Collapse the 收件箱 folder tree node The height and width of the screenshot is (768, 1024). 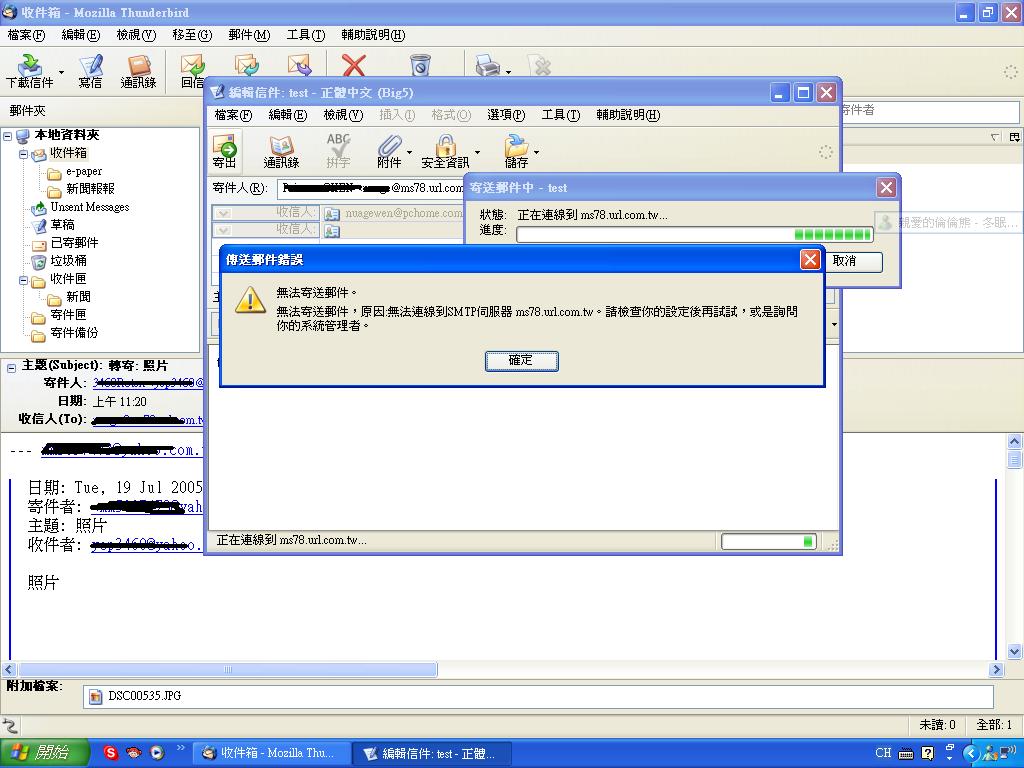(23, 154)
